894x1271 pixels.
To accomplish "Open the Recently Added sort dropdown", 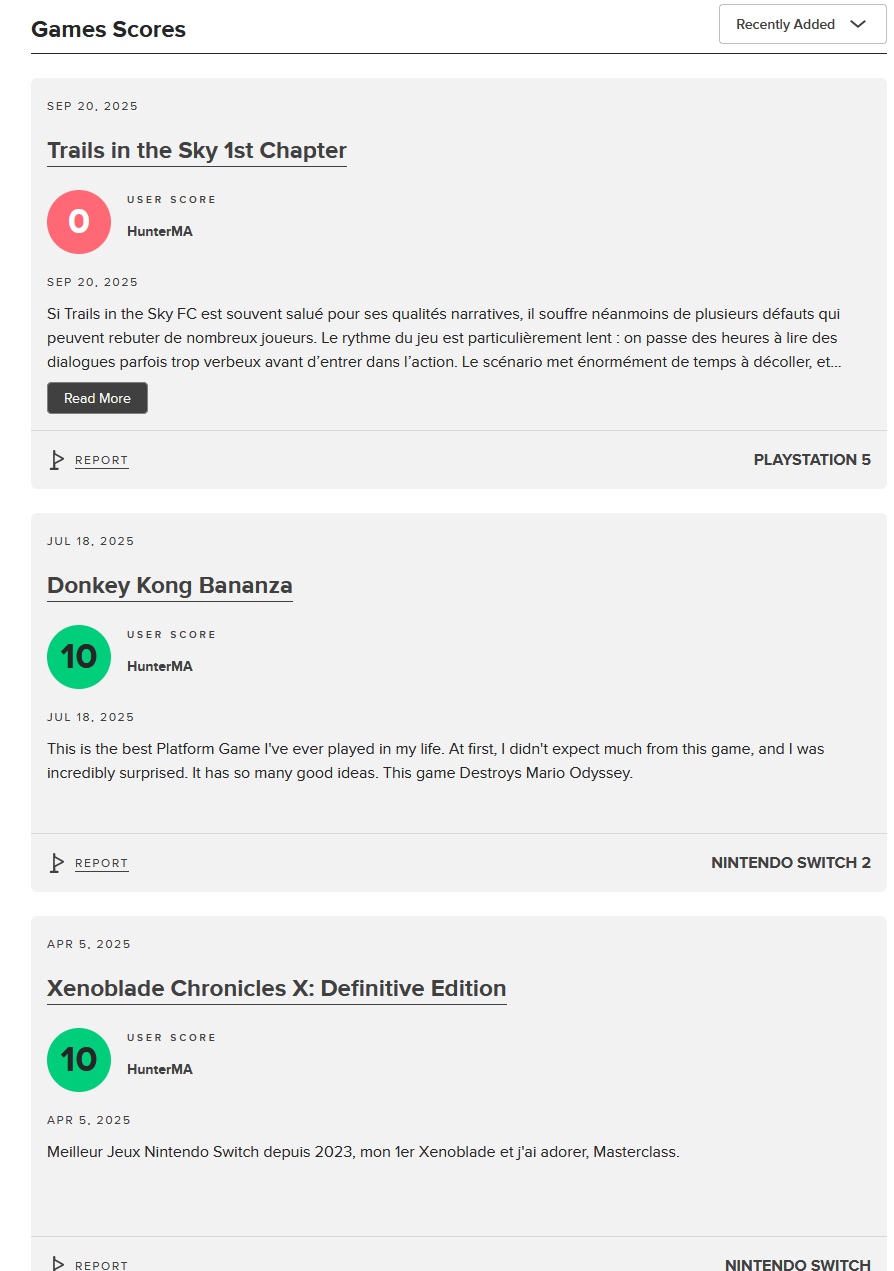I will (802, 24).
